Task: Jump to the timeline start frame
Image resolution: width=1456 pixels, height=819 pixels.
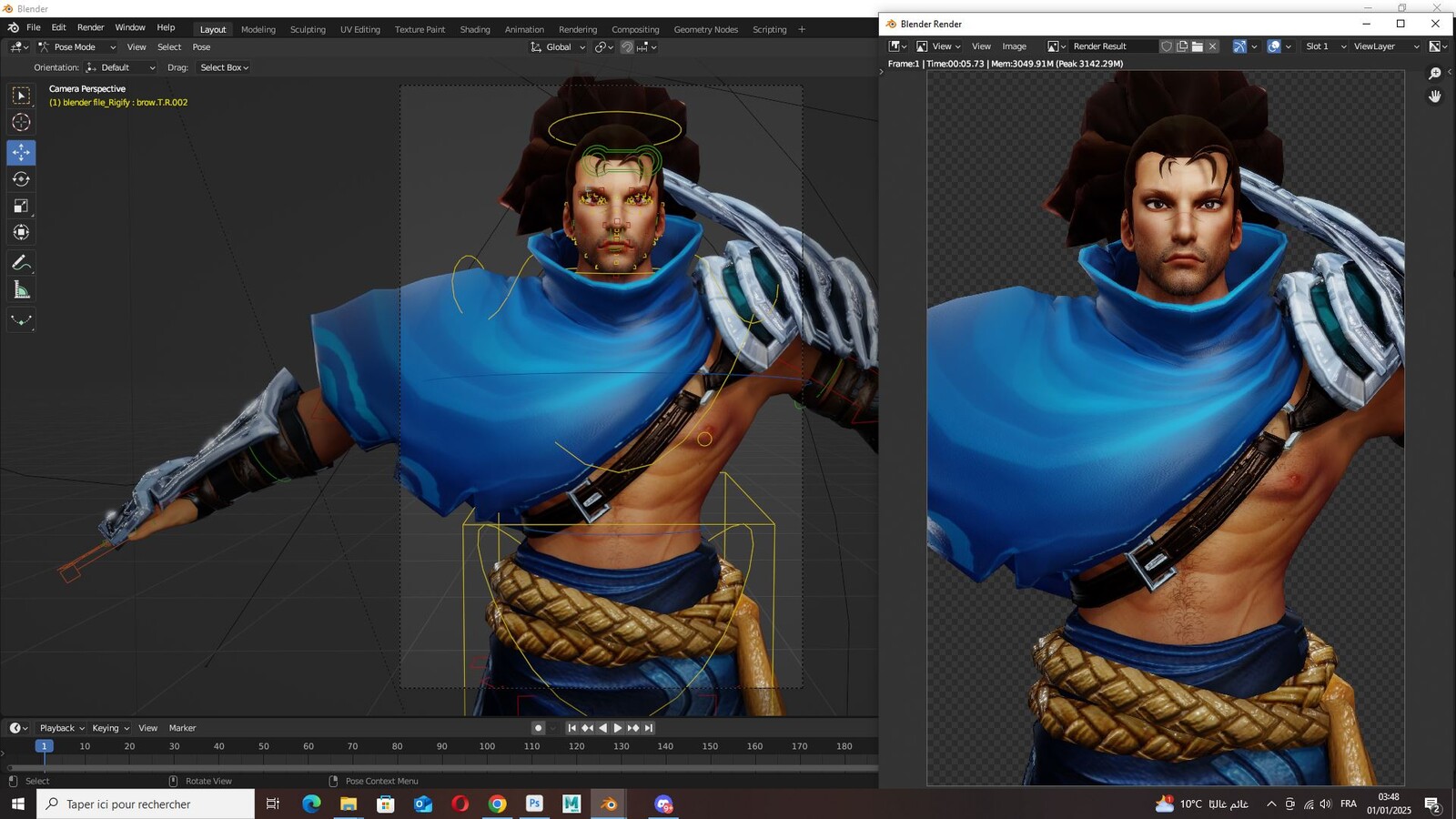Action: click(x=571, y=728)
